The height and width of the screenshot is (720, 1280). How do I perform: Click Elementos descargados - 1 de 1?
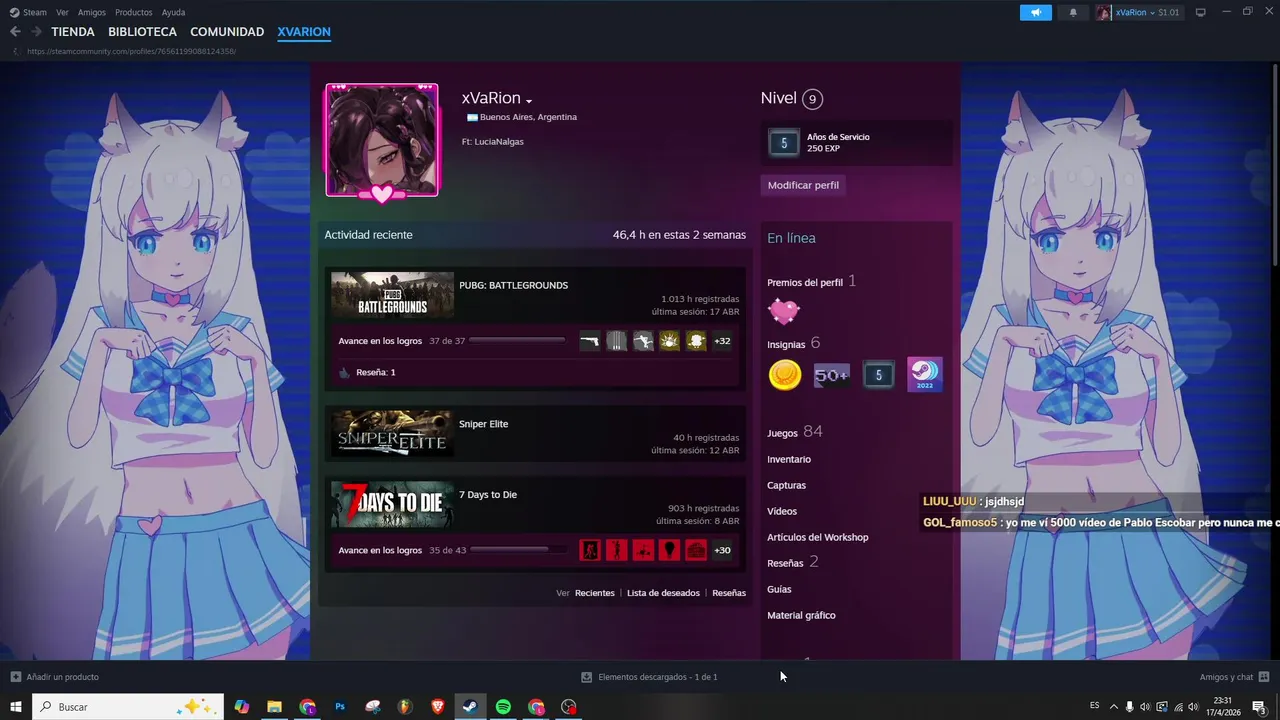click(x=658, y=677)
